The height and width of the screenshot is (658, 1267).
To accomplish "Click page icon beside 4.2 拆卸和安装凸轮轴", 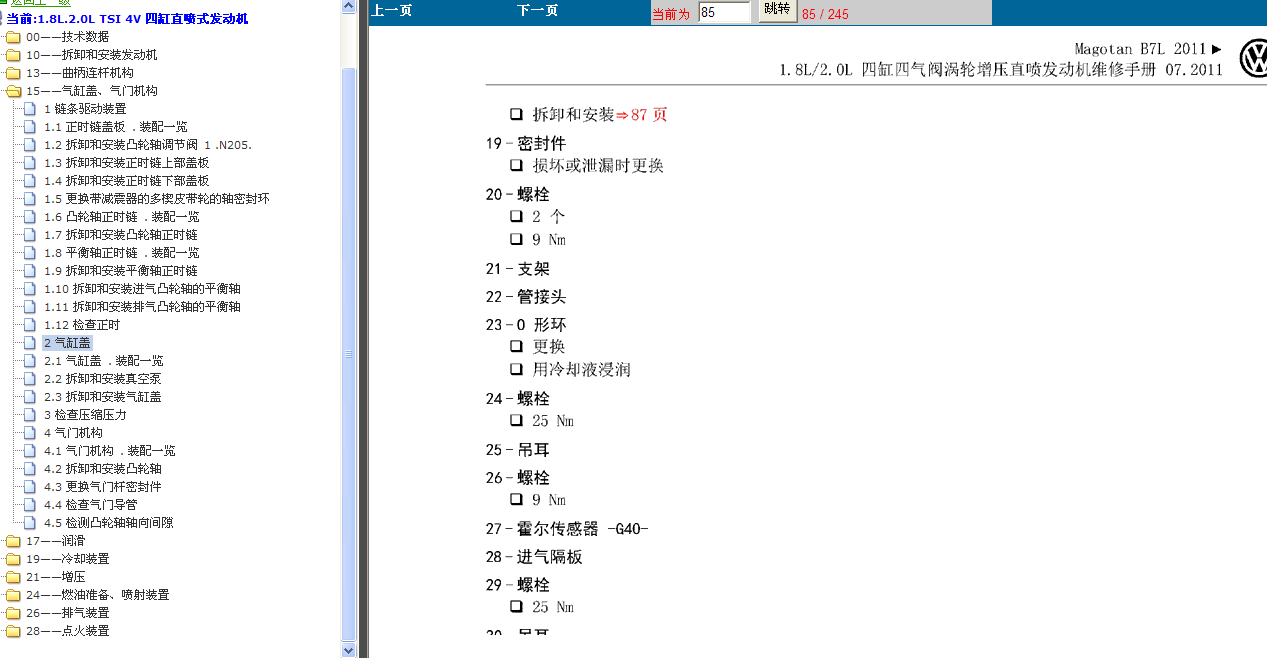I will coord(30,469).
